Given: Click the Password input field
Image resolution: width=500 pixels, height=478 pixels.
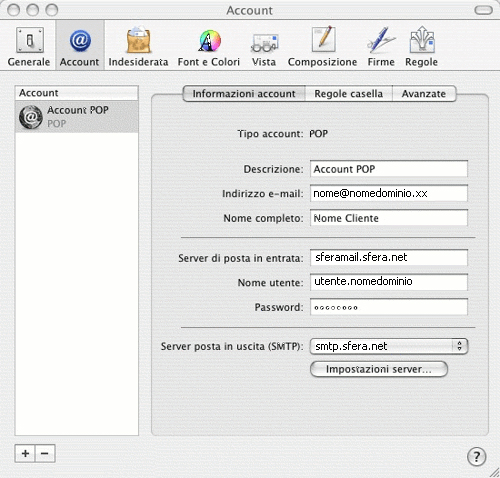Looking at the screenshot, I should [389, 307].
